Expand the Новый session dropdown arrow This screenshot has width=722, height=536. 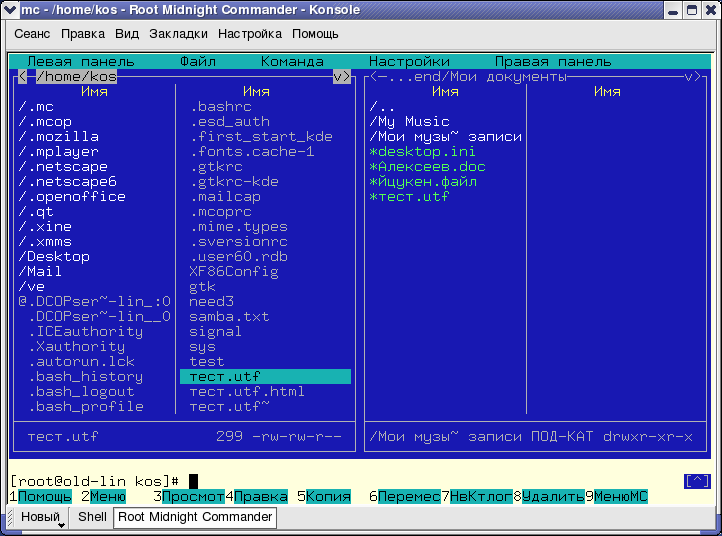pyautogui.click(x=61, y=523)
